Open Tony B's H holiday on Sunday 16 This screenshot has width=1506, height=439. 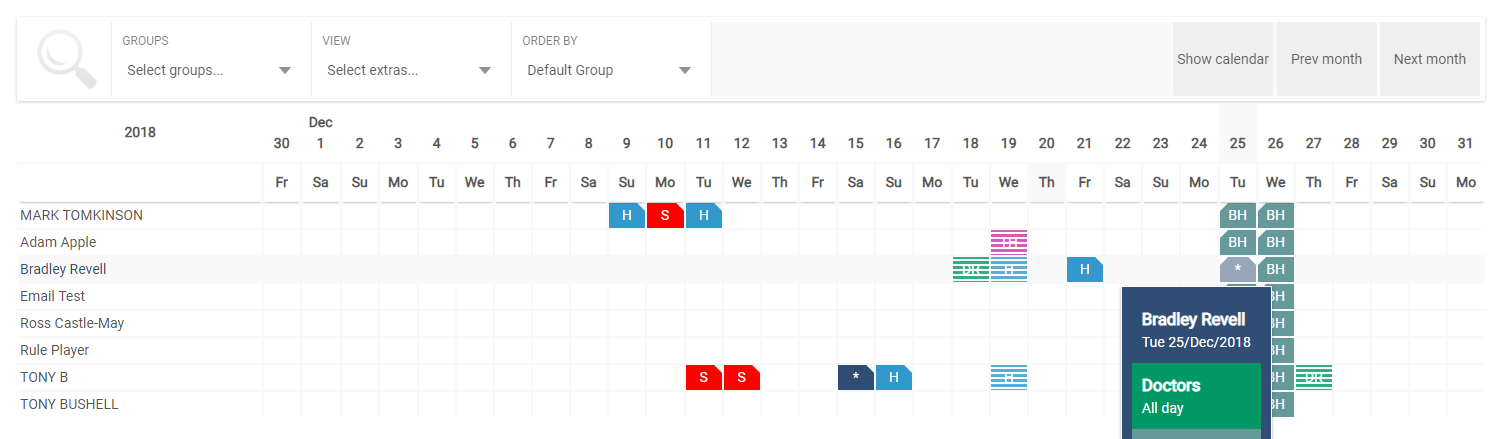pyautogui.click(x=894, y=377)
